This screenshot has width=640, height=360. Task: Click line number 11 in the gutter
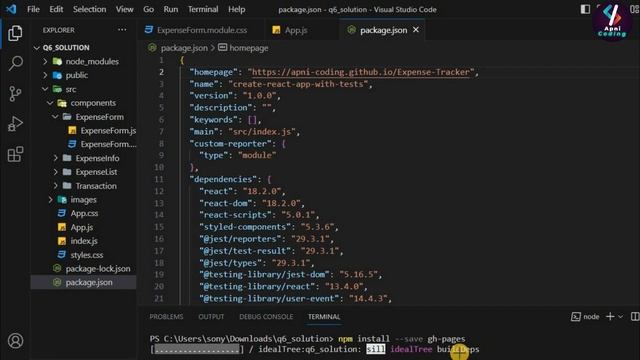(x=159, y=179)
